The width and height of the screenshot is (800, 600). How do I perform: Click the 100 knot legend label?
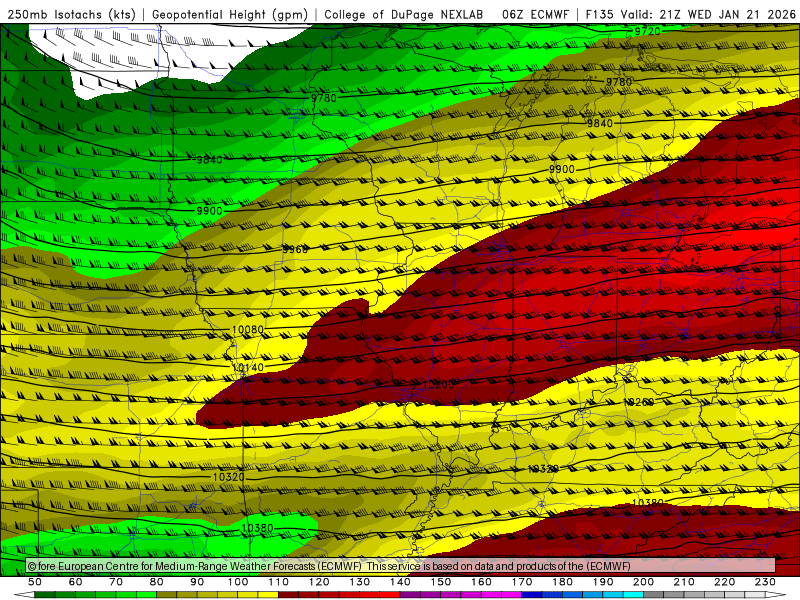click(x=238, y=582)
